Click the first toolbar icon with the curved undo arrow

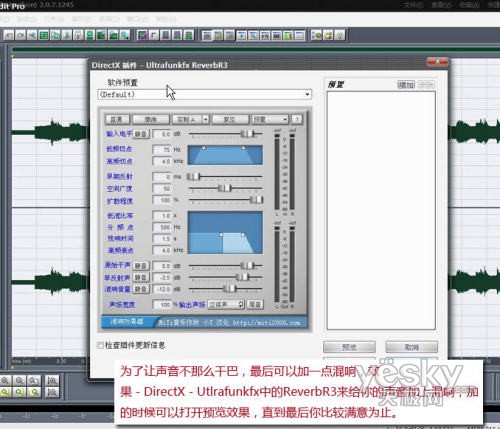click(9, 35)
